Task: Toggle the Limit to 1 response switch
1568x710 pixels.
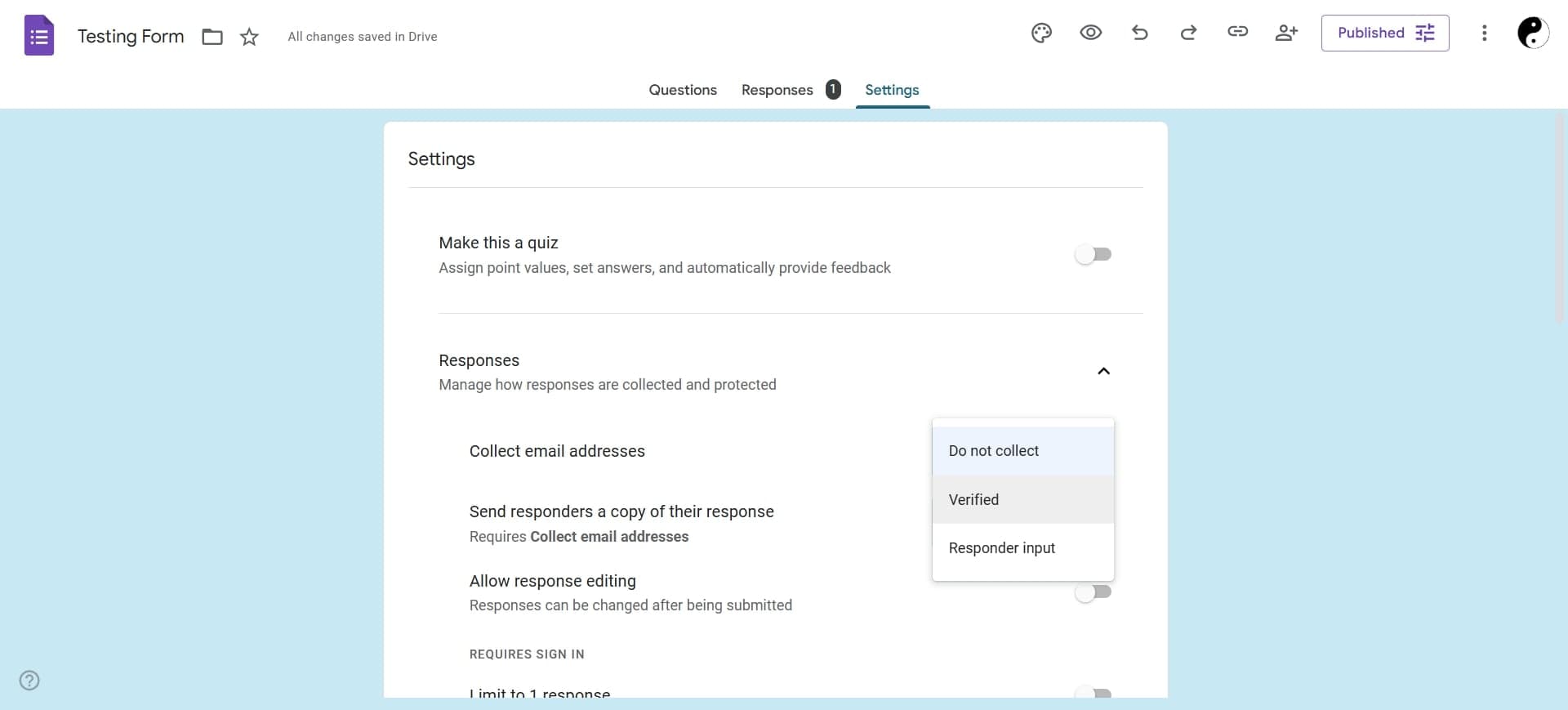Action: [1093, 693]
